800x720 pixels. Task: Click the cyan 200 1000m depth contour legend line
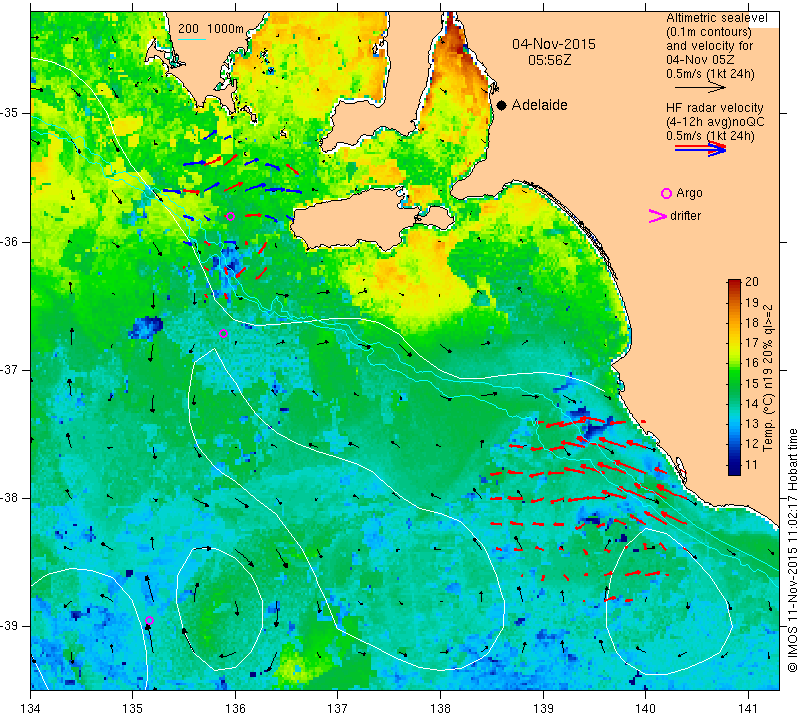(x=192, y=39)
